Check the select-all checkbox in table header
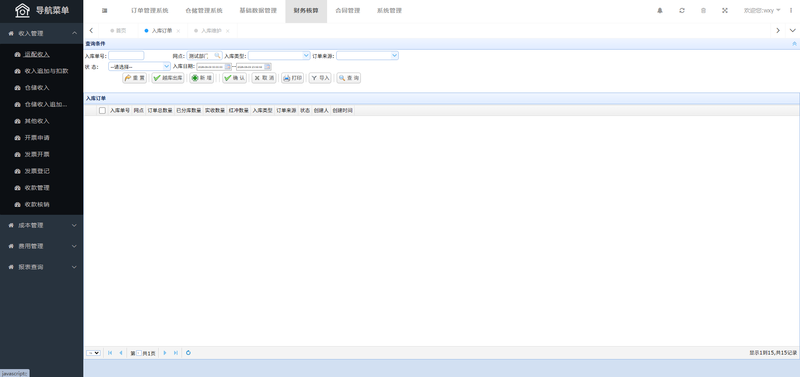 pyautogui.click(x=102, y=110)
